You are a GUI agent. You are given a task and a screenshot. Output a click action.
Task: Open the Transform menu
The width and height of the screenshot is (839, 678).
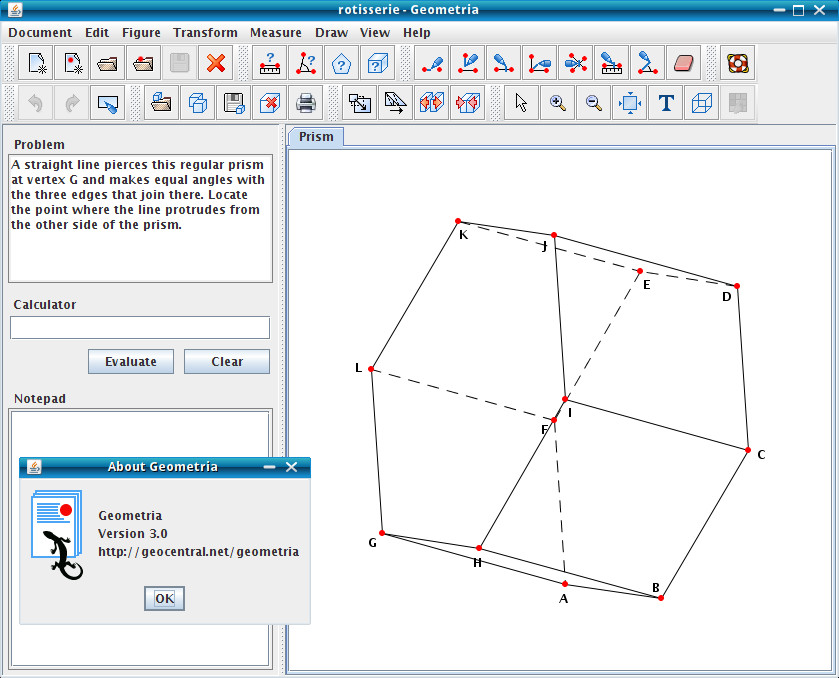pyautogui.click(x=205, y=32)
